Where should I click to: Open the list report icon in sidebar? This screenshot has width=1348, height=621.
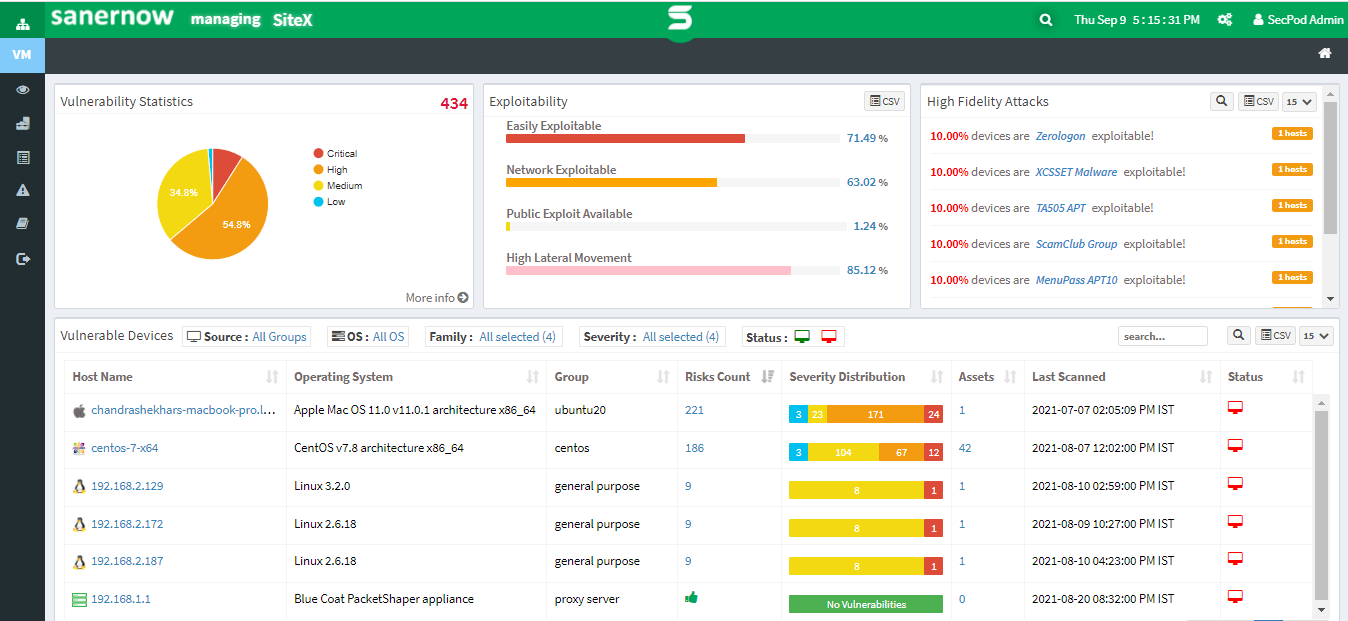pyautogui.click(x=22, y=157)
